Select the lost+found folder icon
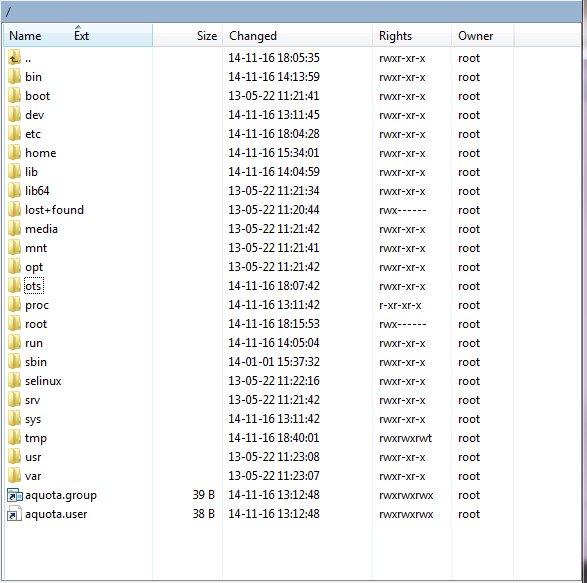This screenshot has width=587, height=583. point(14,210)
